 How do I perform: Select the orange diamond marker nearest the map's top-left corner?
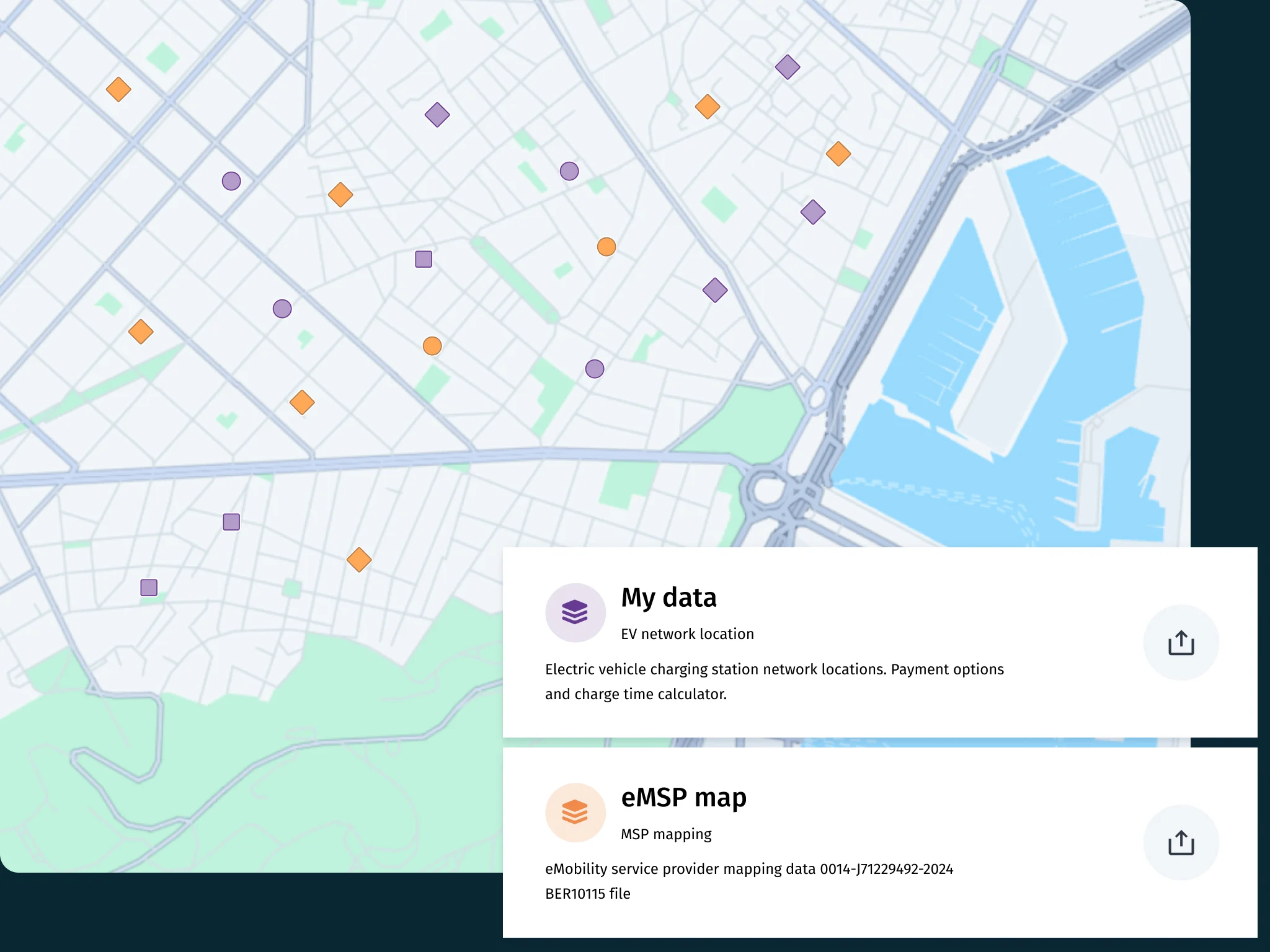pos(118,89)
